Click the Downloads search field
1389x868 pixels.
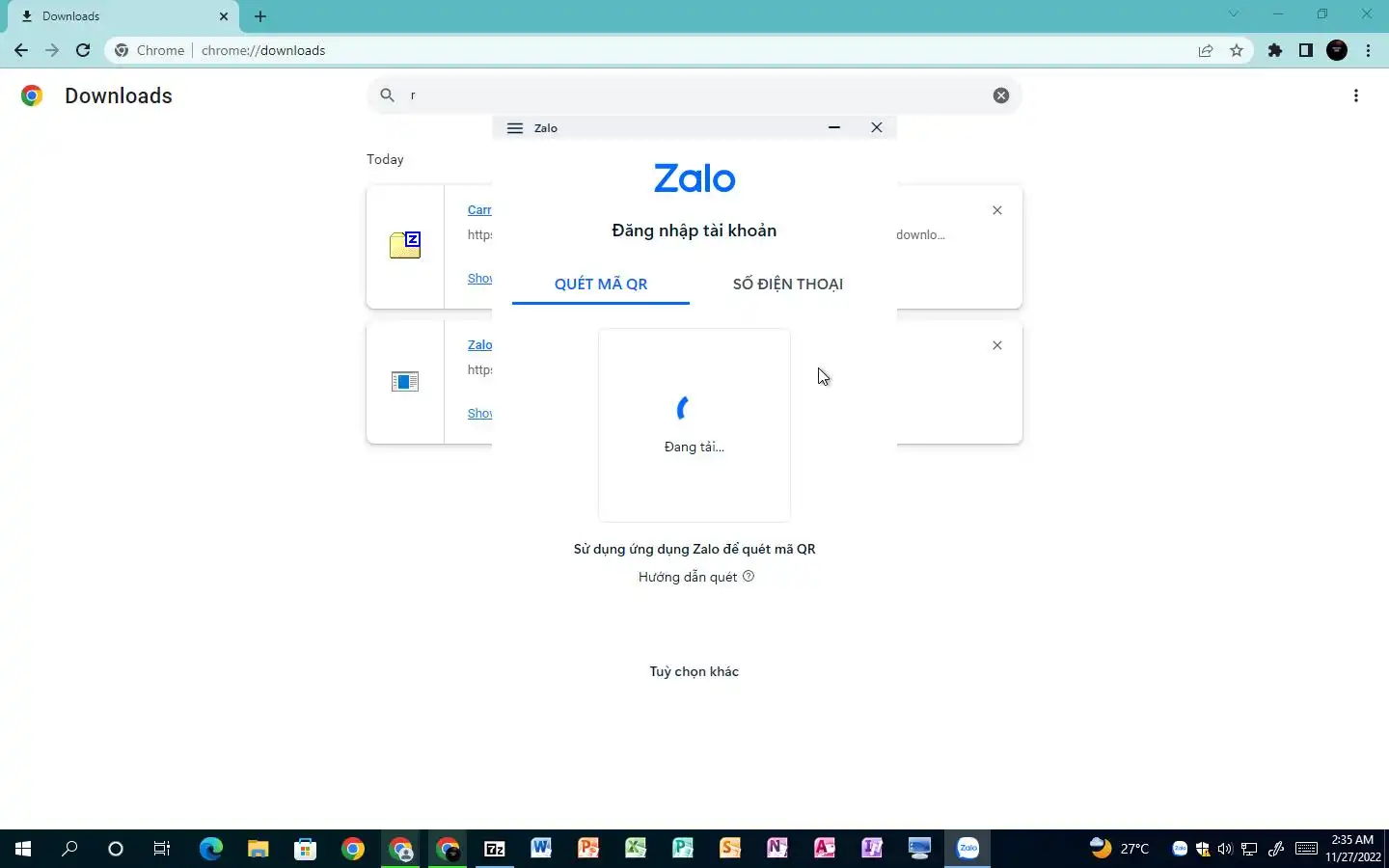point(694,95)
